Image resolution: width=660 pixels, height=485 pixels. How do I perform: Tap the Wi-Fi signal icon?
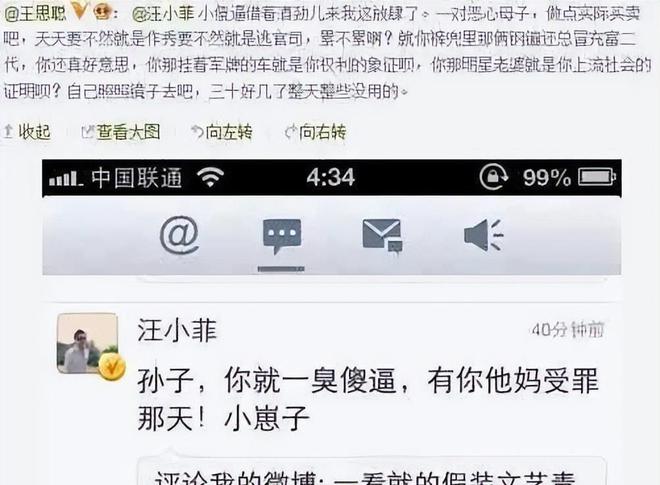tap(211, 177)
